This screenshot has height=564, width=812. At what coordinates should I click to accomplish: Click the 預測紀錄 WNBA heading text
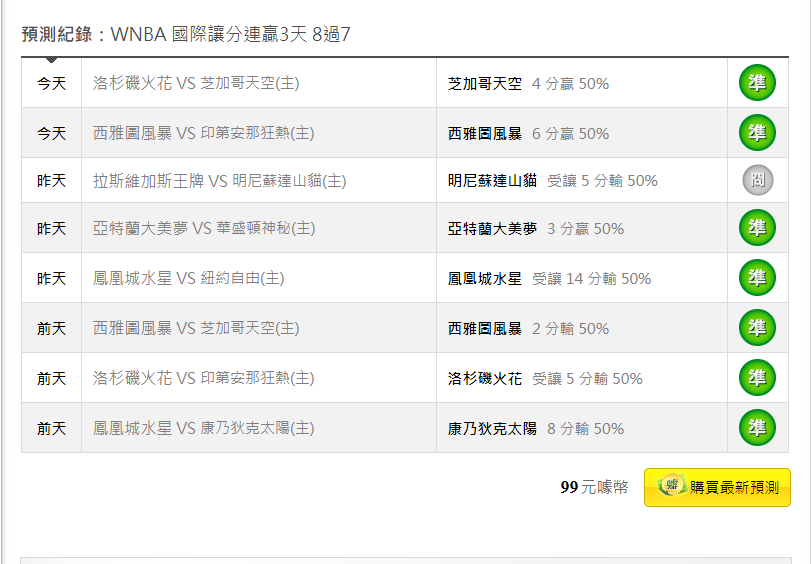[x=186, y=35]
